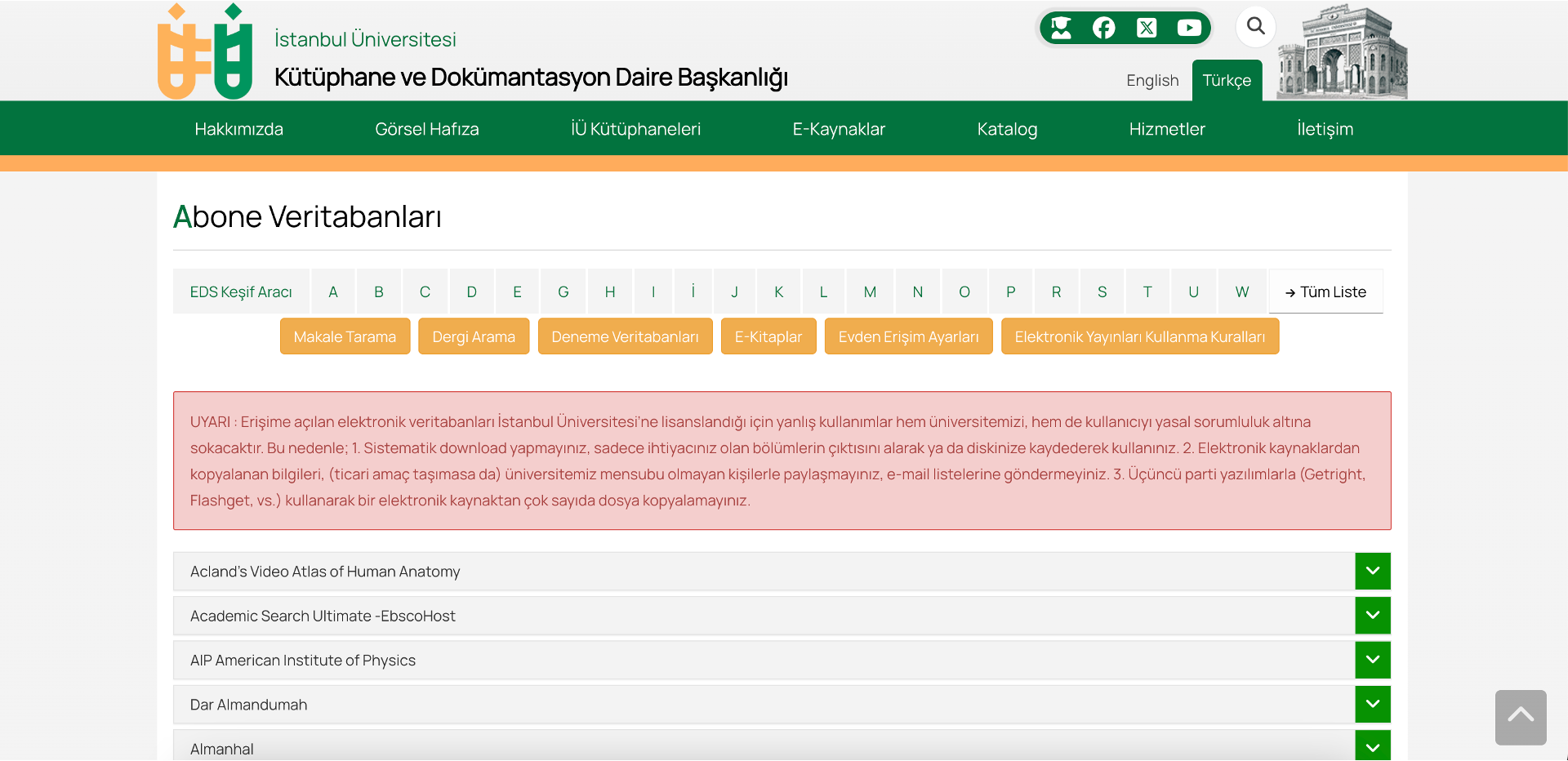The image size is (1568, 761).
Task: Open the İÜ Kütüphaneleri menu
Action: click(635, 129)
